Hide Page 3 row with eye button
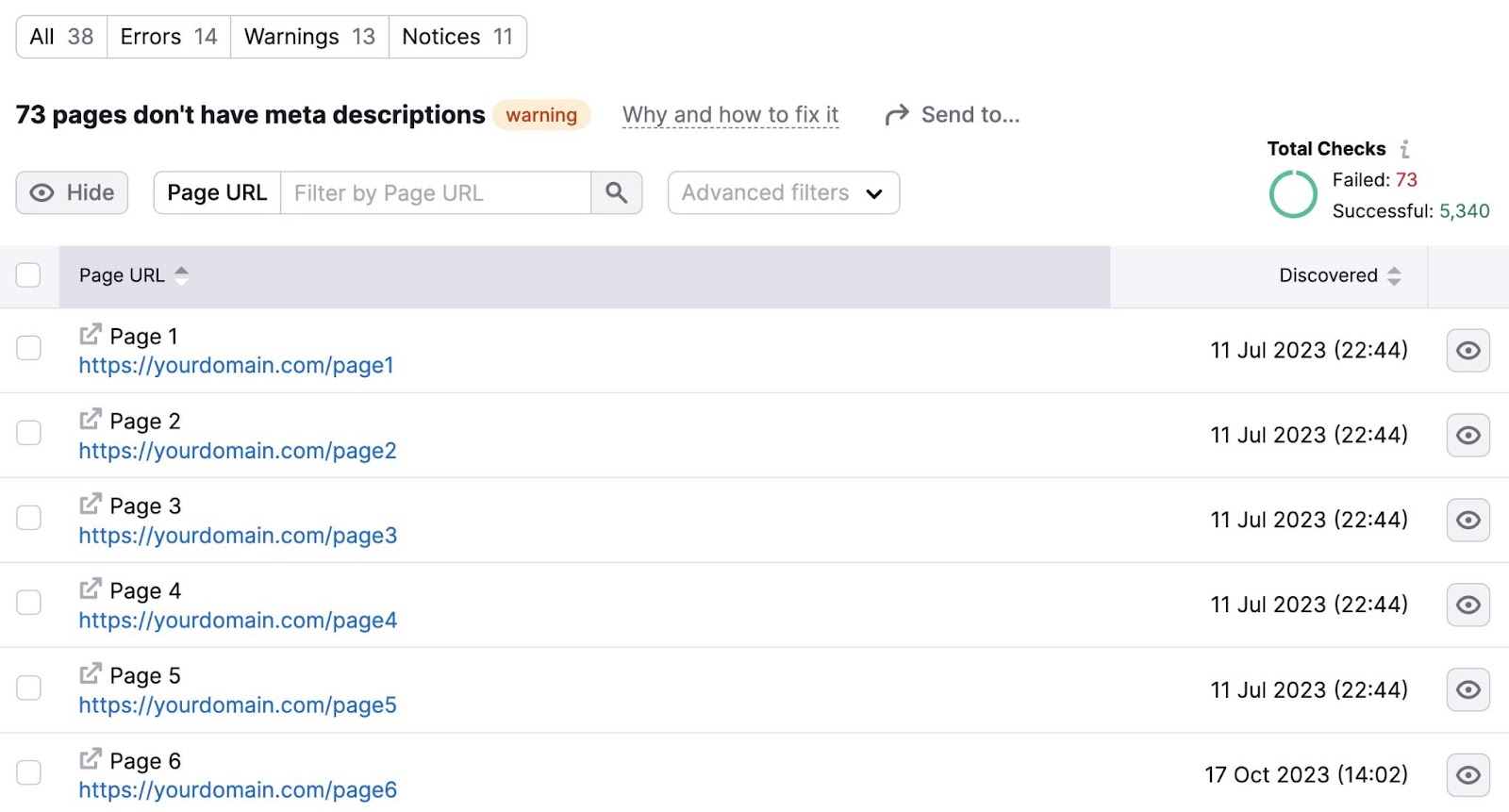Screen dimensions: 1509x812 click(x=1468, y=520)
